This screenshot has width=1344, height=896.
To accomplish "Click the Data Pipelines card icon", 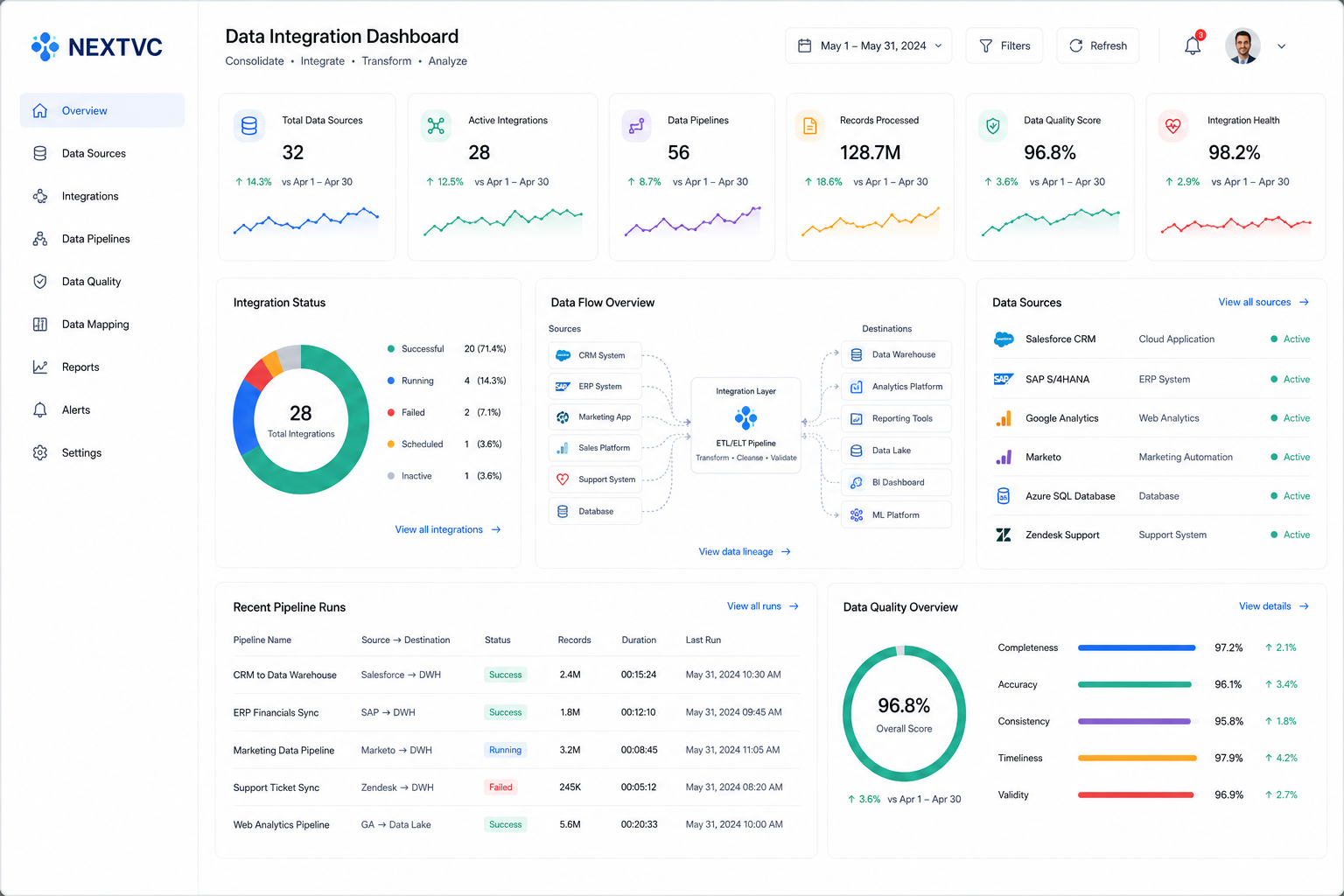I will tap(636, 126).
